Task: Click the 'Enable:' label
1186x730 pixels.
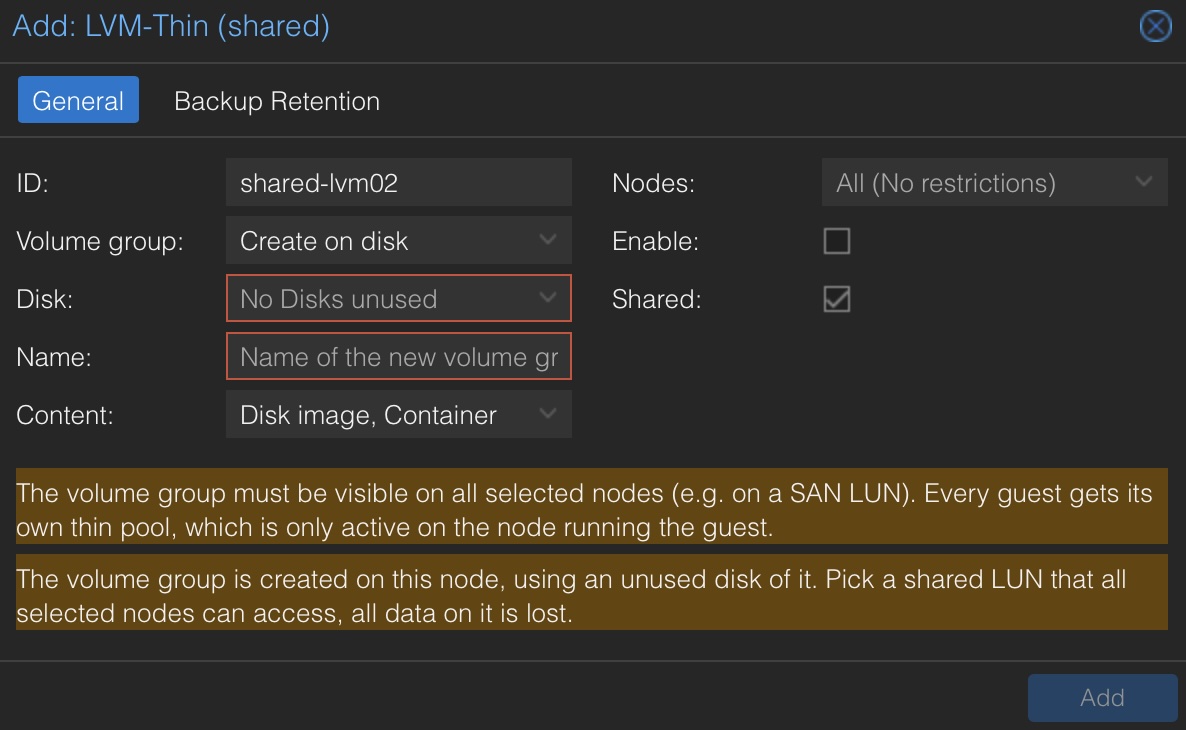Action: [x=655, y=241]
